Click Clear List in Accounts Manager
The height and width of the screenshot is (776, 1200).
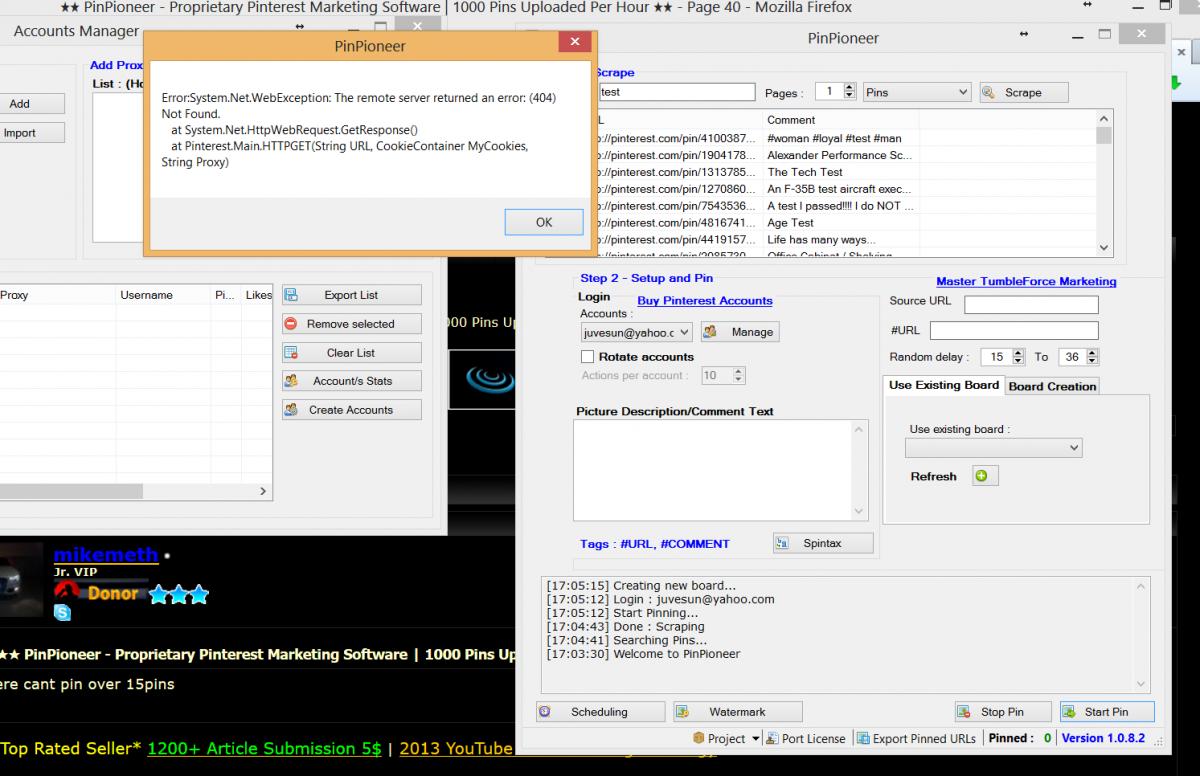[x=352, y=353]
